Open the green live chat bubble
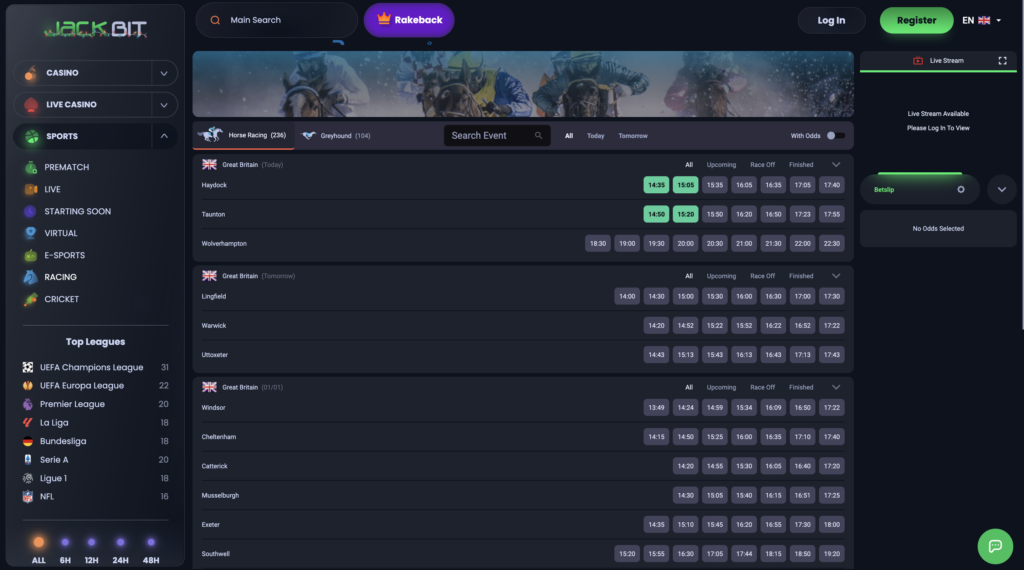1024x570 pixels. (995, 546)
